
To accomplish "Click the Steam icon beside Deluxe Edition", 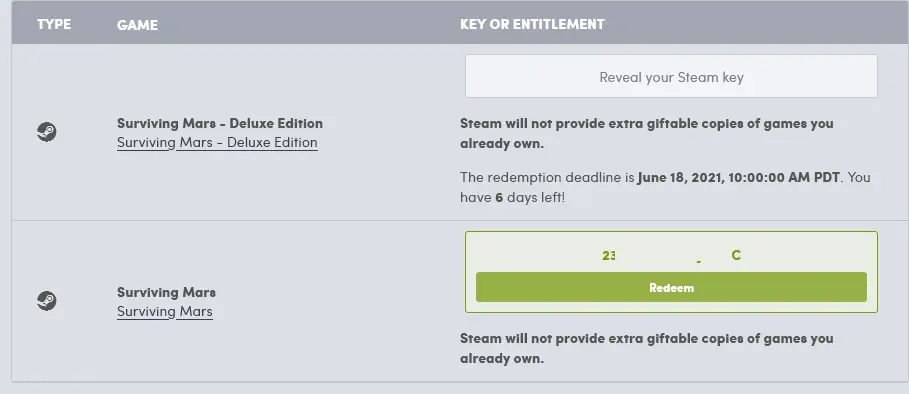I will coord(46,132).
